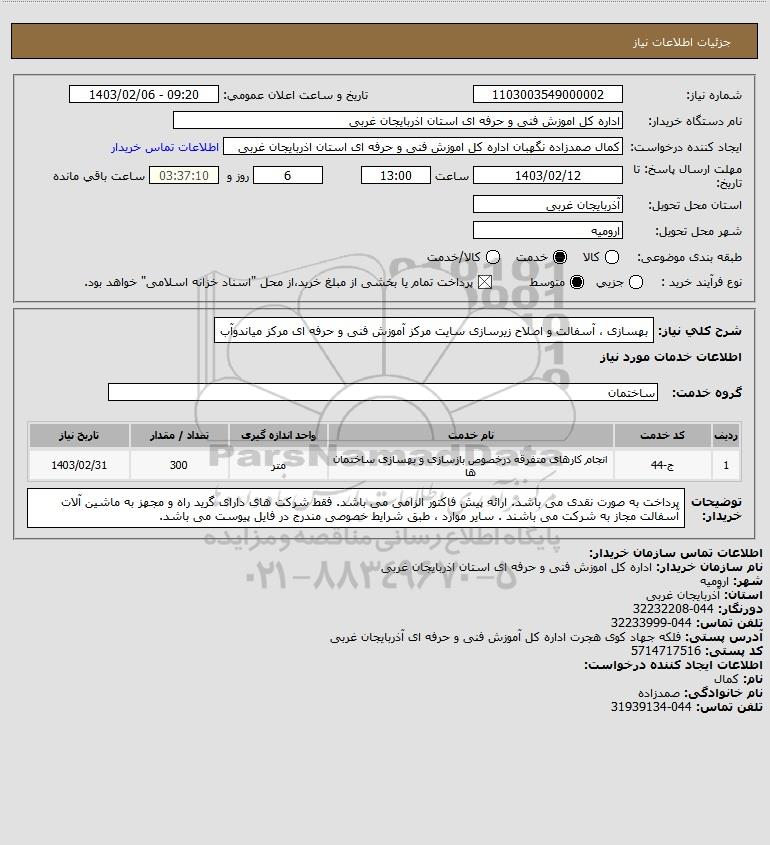Click the remaining days field showing 6

pos(288,176)
